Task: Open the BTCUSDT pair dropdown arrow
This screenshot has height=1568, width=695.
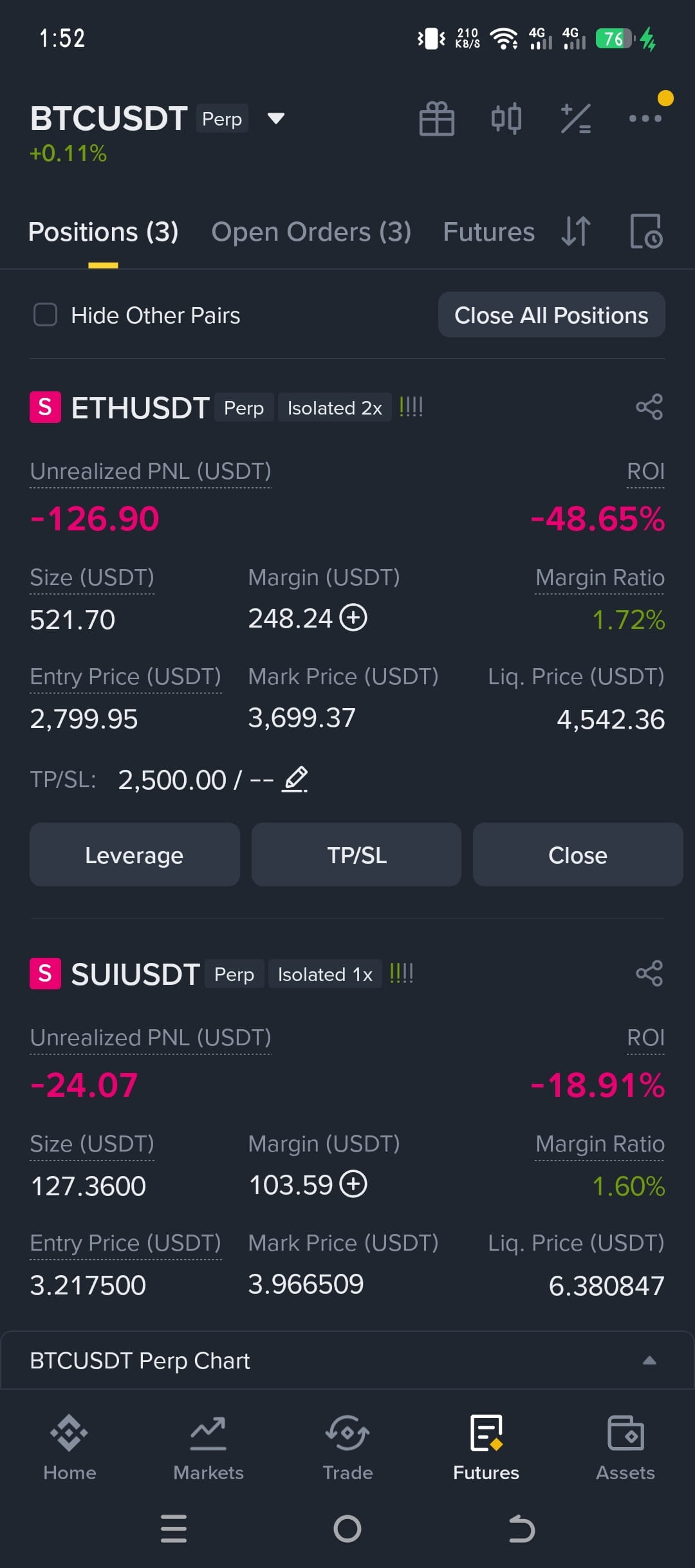Action: coord(276,118)
